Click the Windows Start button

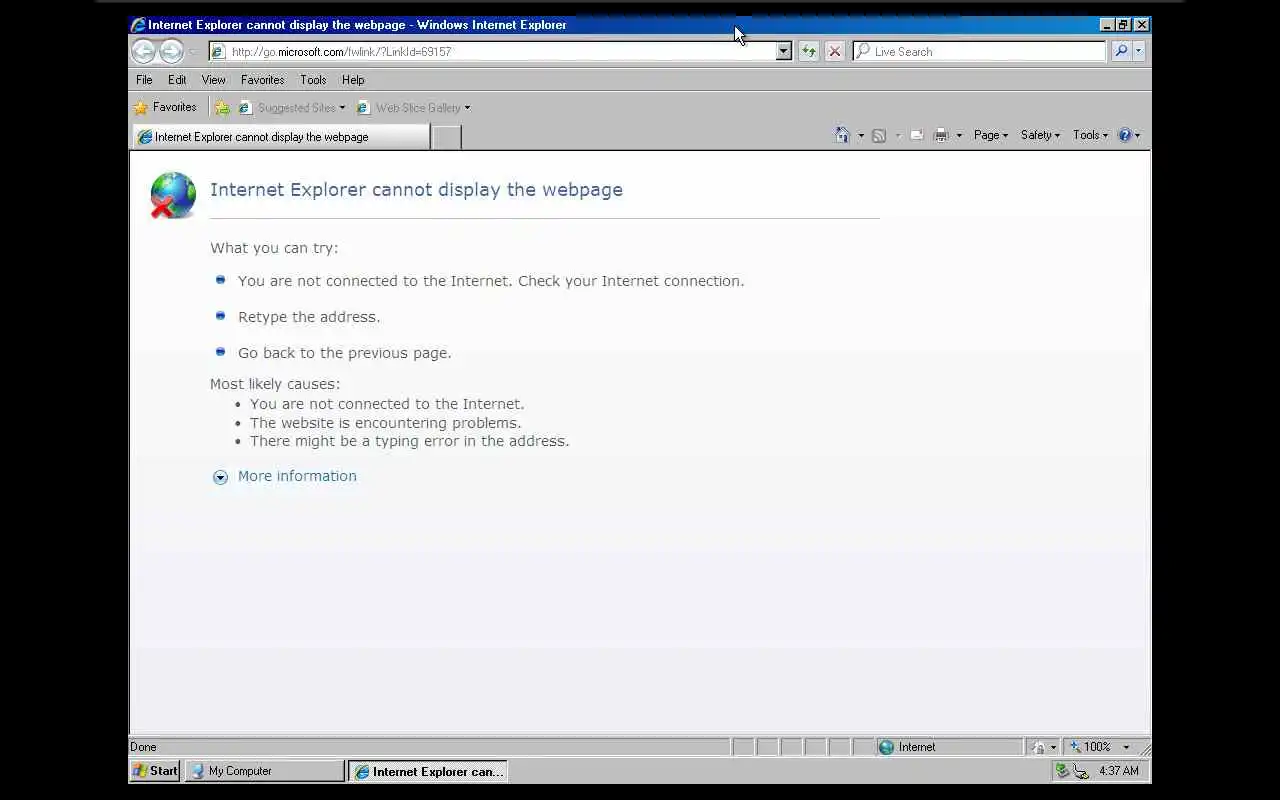point(155,771)
